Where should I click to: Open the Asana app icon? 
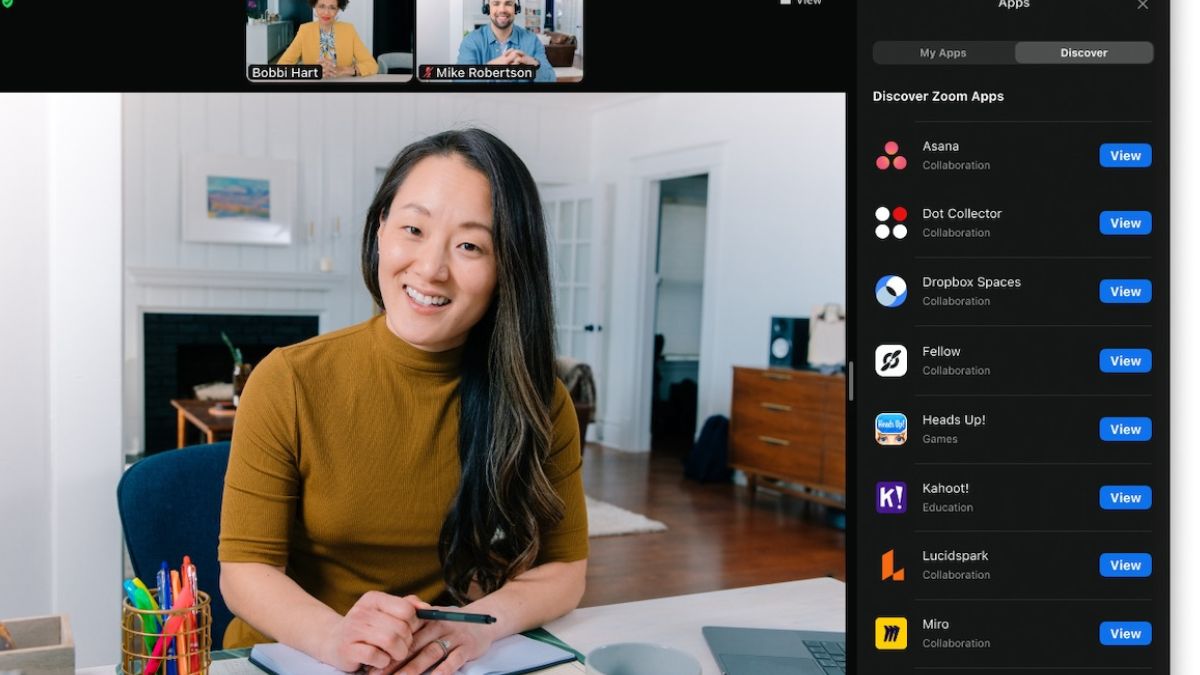[891, 155]
